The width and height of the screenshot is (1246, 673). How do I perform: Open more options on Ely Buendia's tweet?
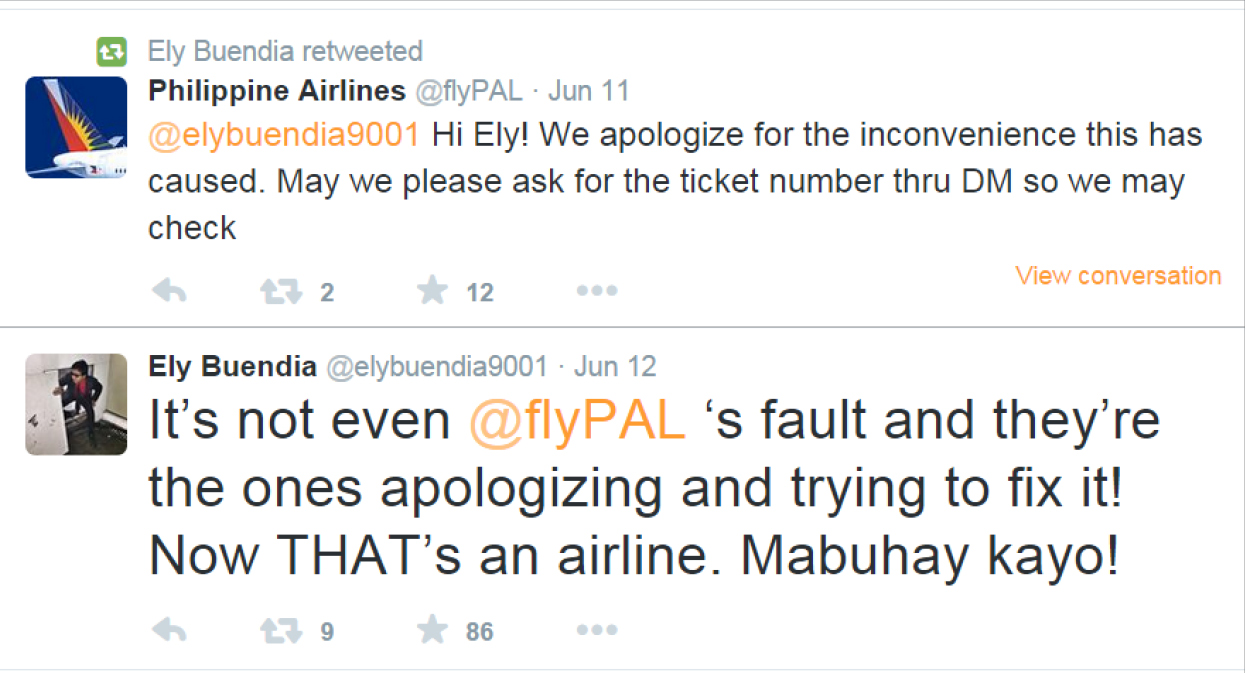tap(597, 630)
